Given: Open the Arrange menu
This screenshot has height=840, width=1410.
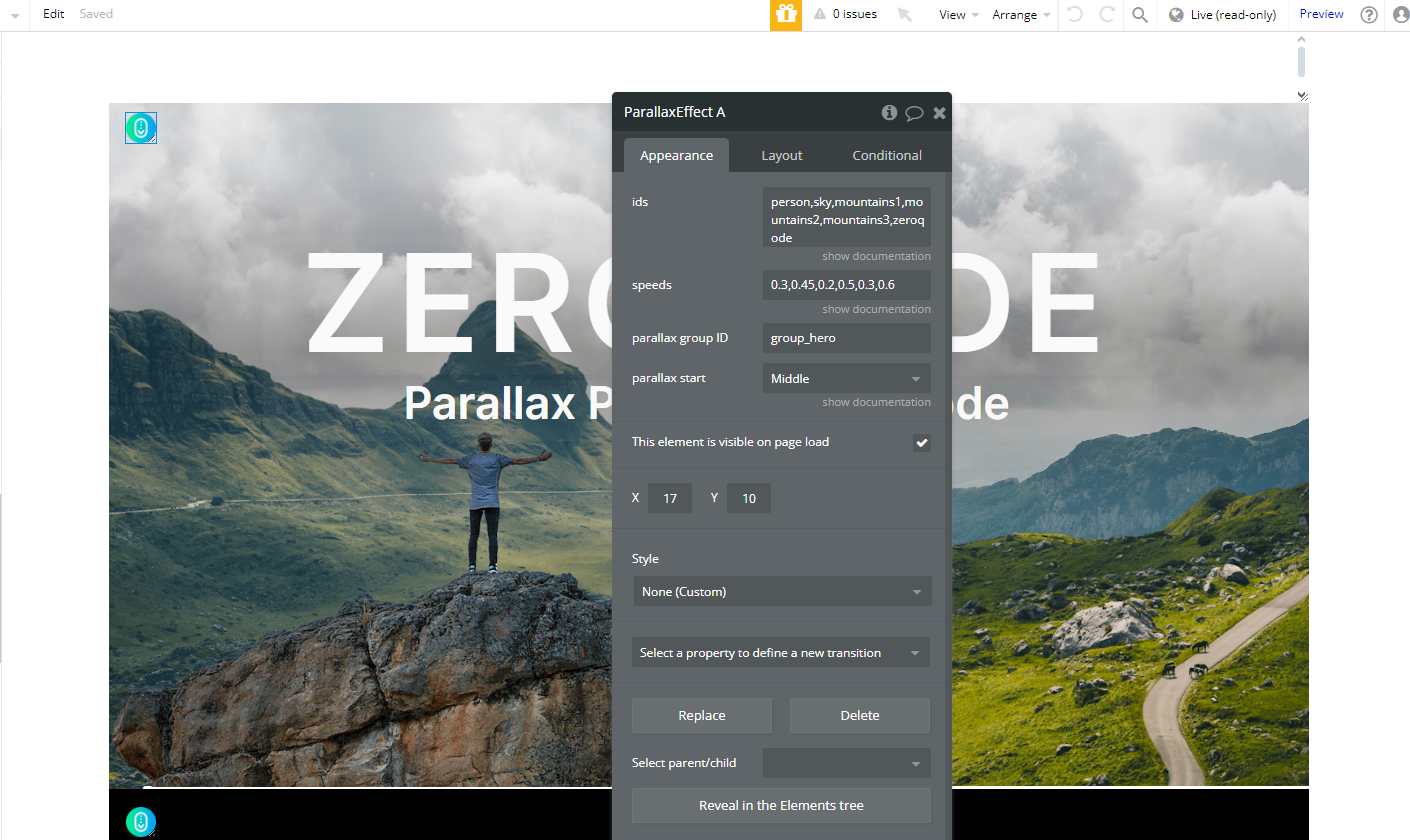Looking at the screenshot, I should (x=1021, y=14).
